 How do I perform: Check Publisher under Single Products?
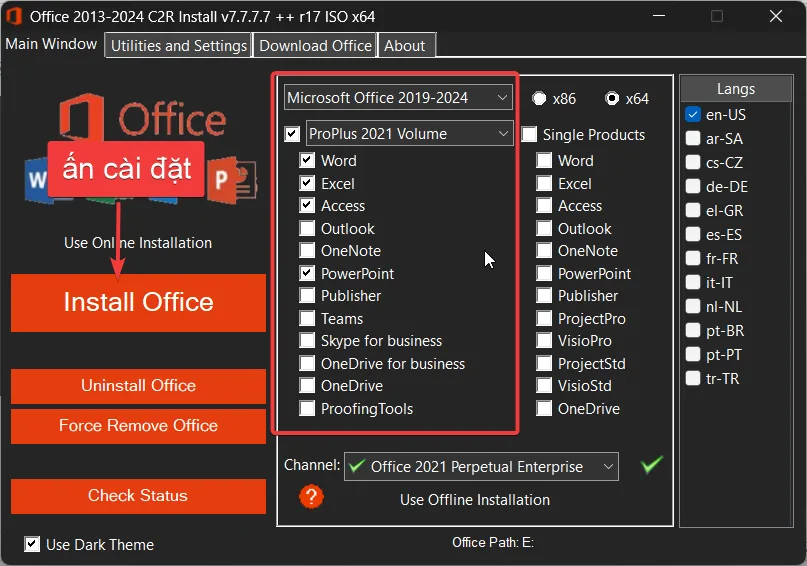[544, 296]
